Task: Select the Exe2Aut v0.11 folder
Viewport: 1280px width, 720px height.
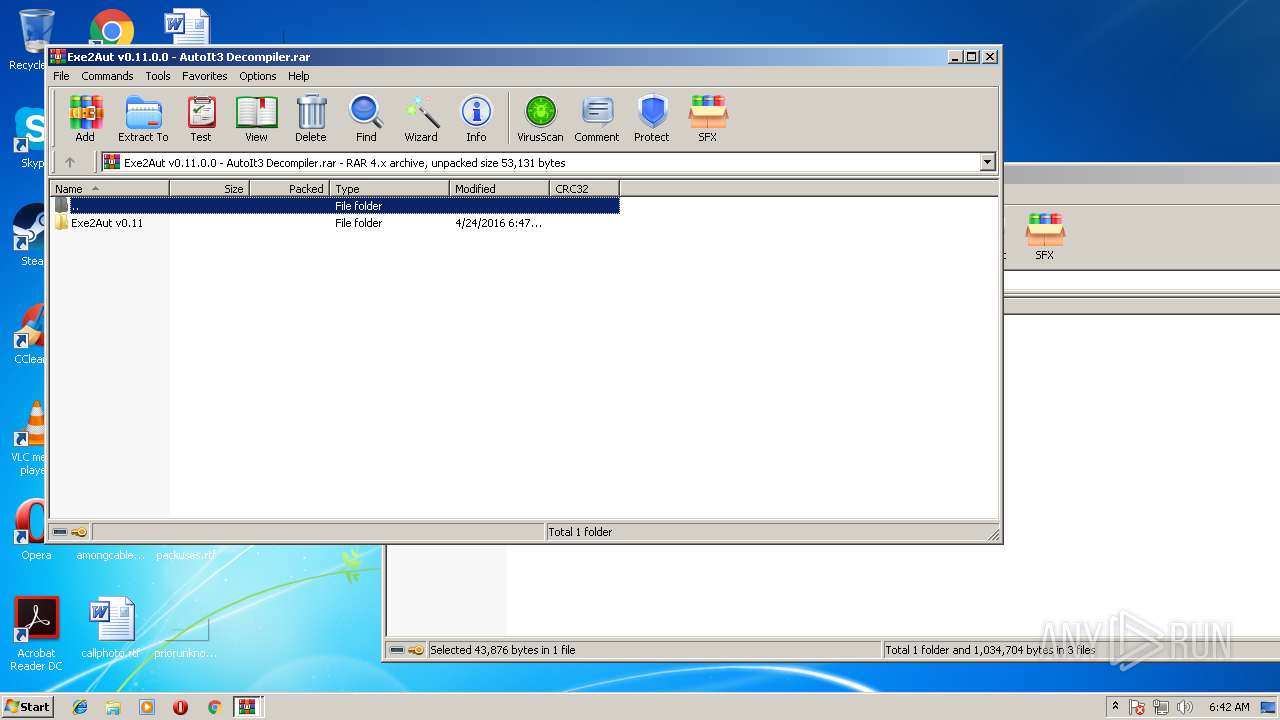Action: pyautogui.click(x=106, y=223)
